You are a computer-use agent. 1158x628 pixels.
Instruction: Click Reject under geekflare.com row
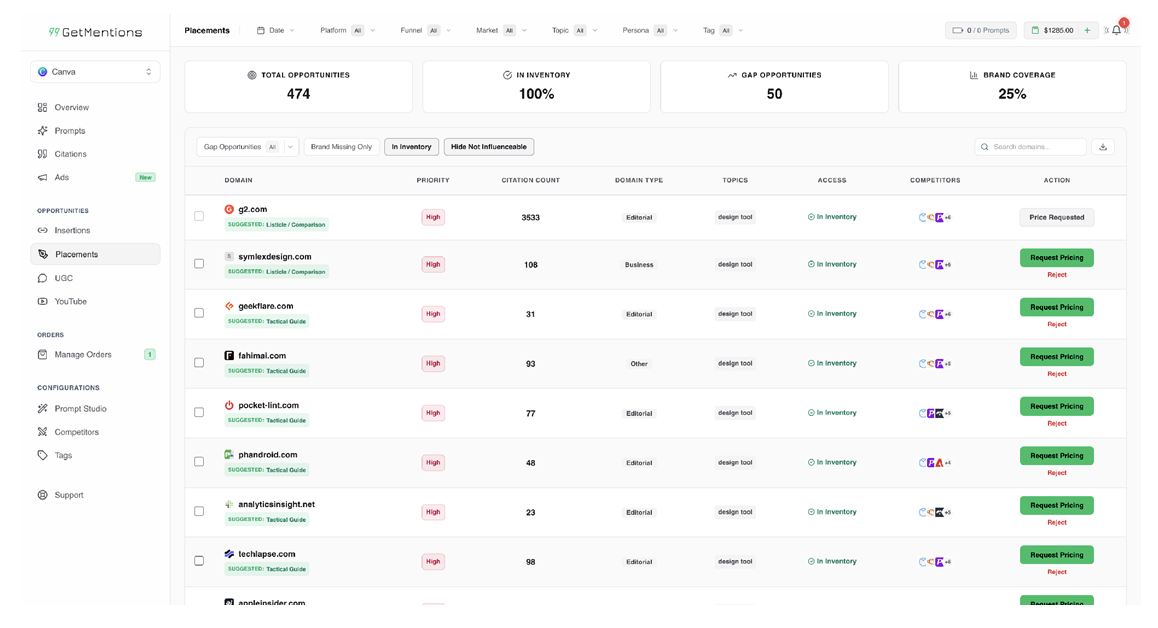click(x=1057, y=324)
